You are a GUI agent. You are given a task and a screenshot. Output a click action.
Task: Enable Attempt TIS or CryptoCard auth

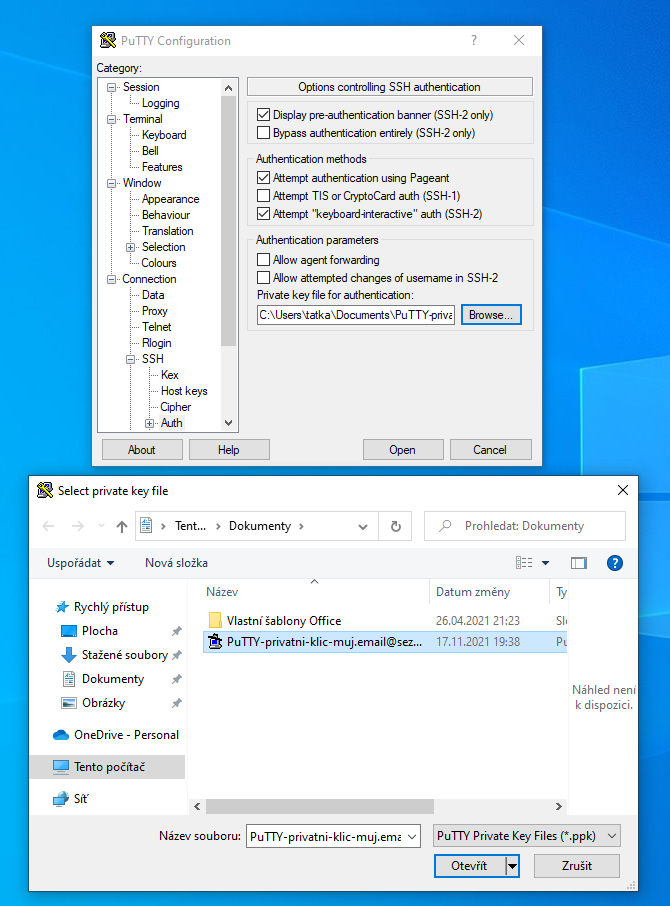pos(263,196)
